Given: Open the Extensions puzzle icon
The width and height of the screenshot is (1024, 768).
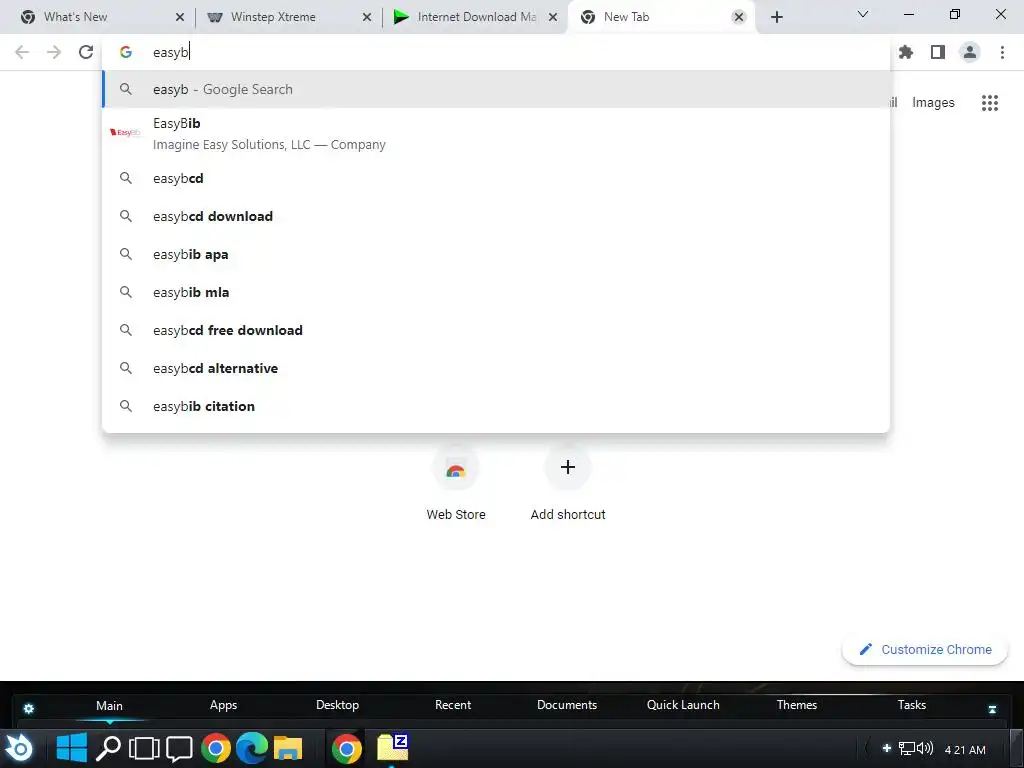Looking at the screenshot, I should pos(906,52).
